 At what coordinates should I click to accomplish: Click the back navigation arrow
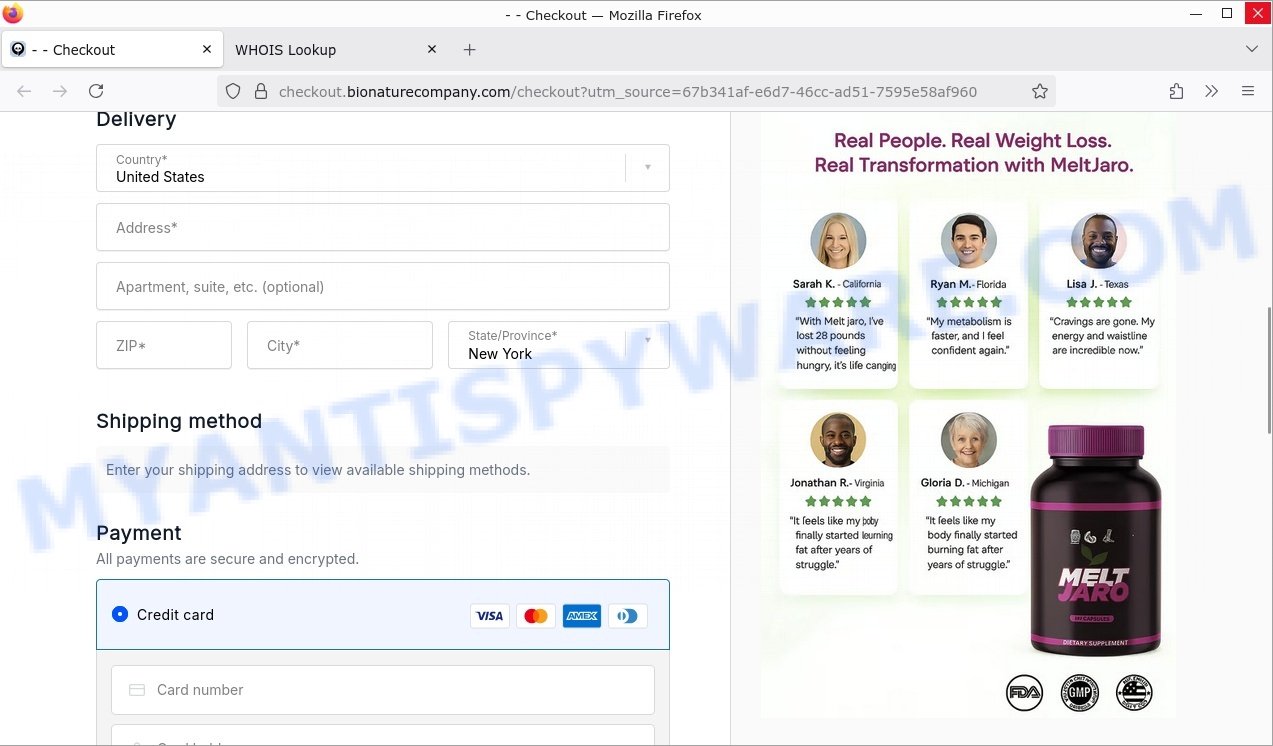click(x=24, y=91)
